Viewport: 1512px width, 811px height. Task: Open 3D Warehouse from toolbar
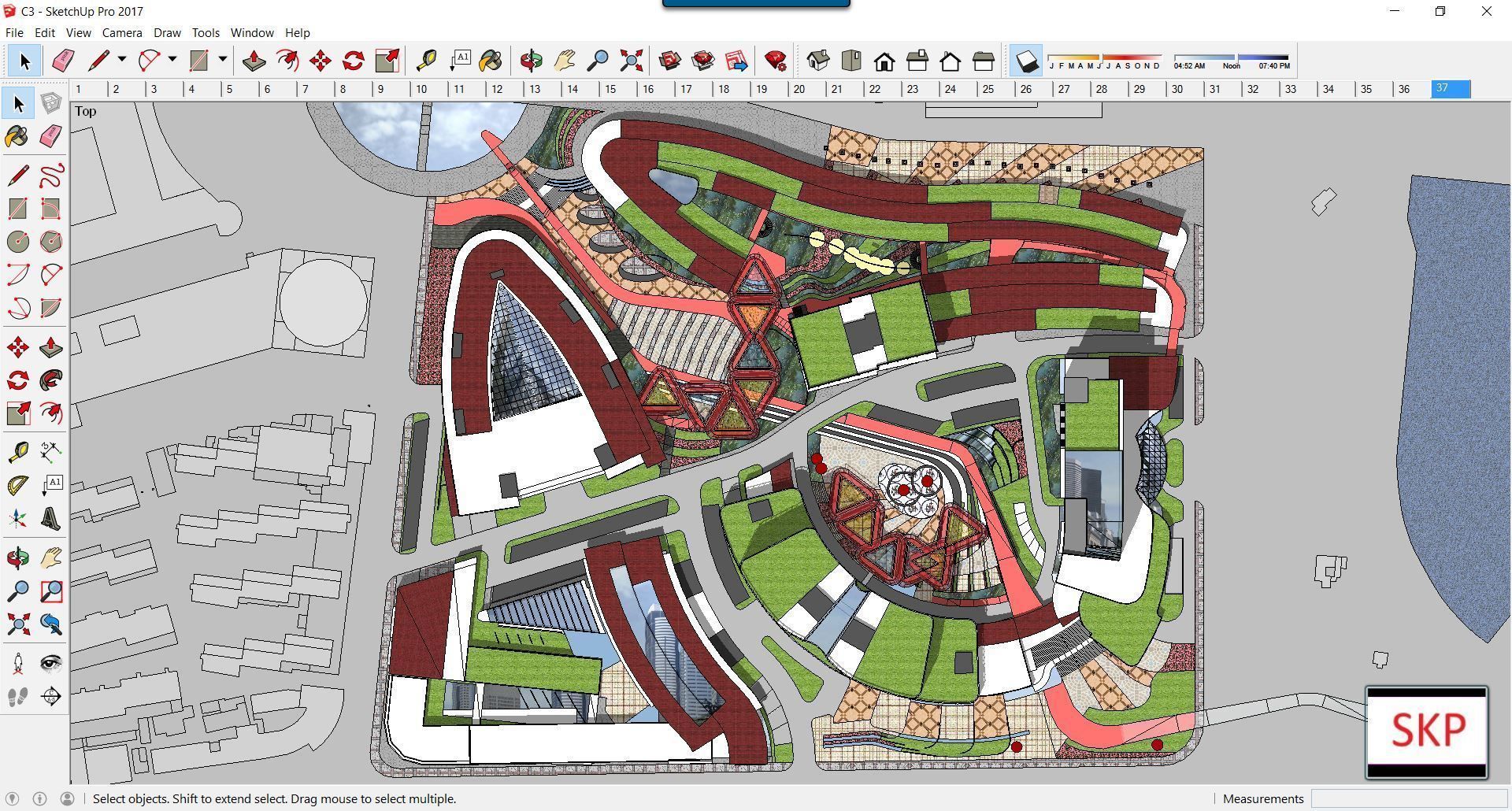click(x=670, y=61)
